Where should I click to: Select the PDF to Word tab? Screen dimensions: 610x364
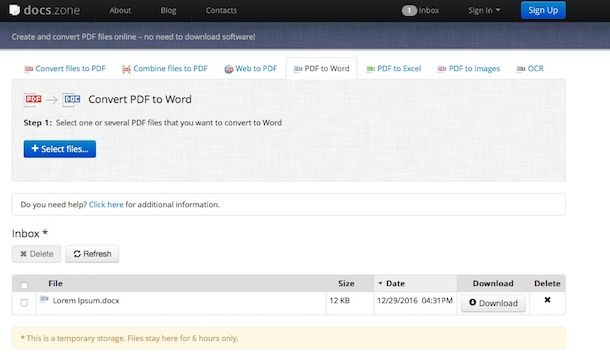(x=321, y=69)
